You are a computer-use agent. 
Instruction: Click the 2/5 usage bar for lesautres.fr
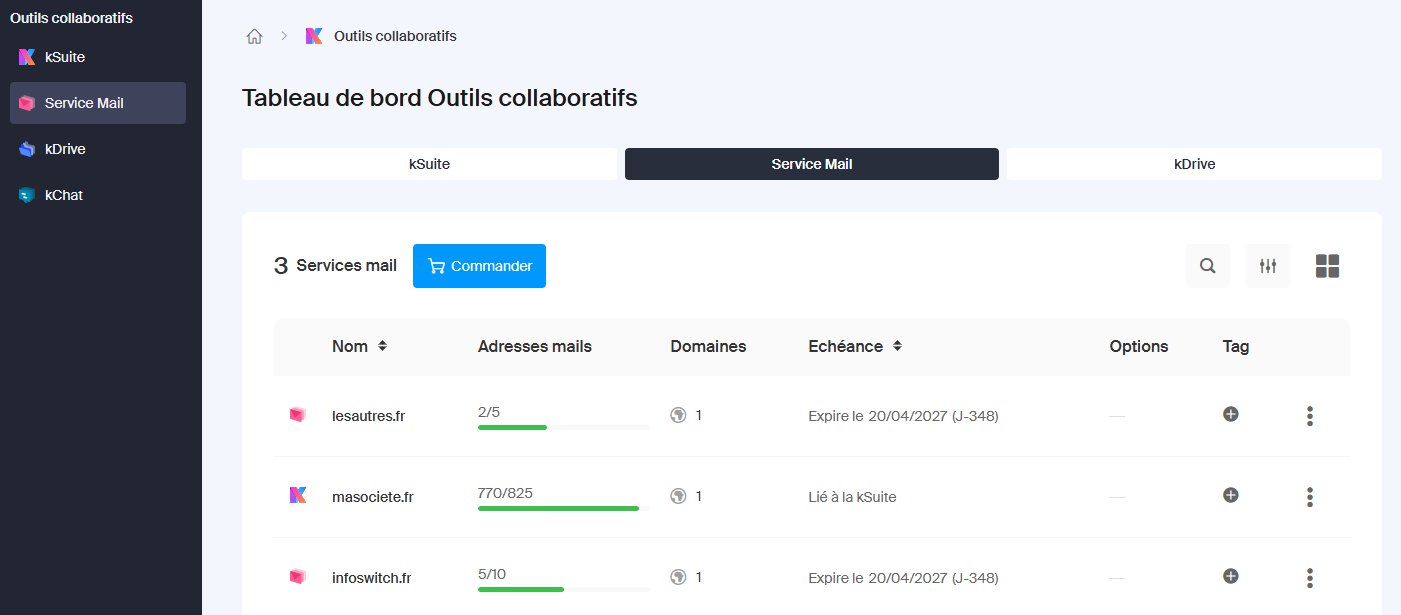tap(564, 427)
